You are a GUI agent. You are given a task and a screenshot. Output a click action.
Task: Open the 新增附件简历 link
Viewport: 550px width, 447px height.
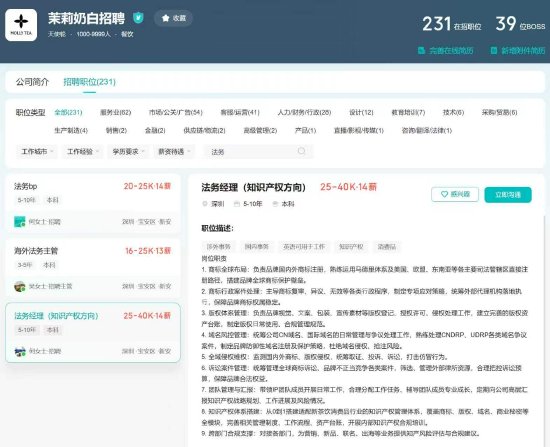523,51
